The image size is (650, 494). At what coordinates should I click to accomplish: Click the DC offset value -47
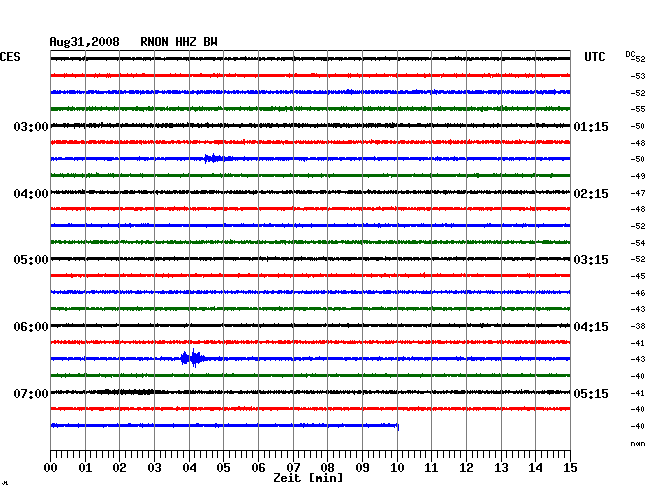point(638,193)
